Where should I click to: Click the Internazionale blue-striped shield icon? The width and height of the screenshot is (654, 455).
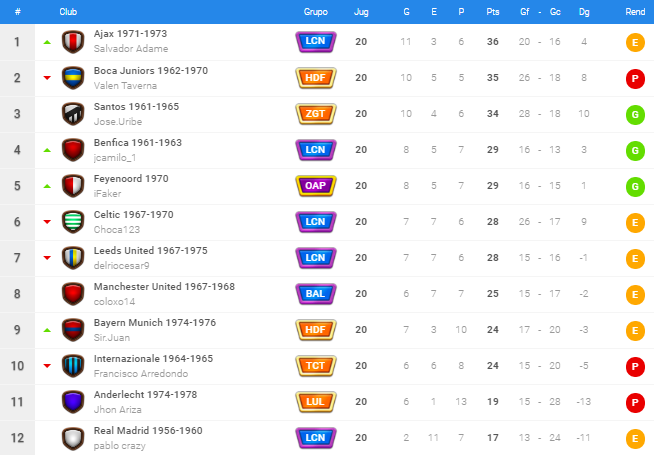[x=73, y=366]
